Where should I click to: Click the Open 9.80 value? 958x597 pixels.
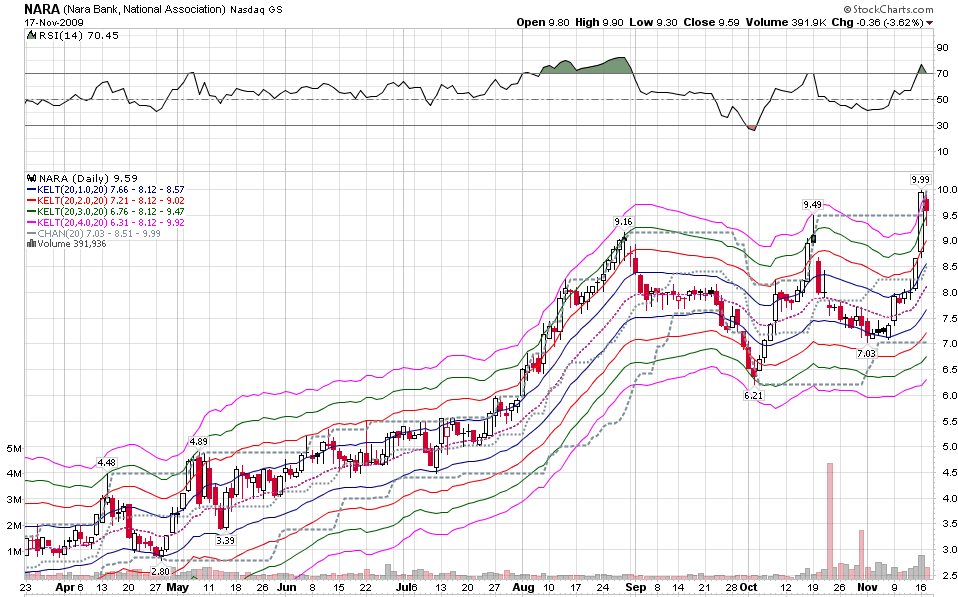point(543,22)
